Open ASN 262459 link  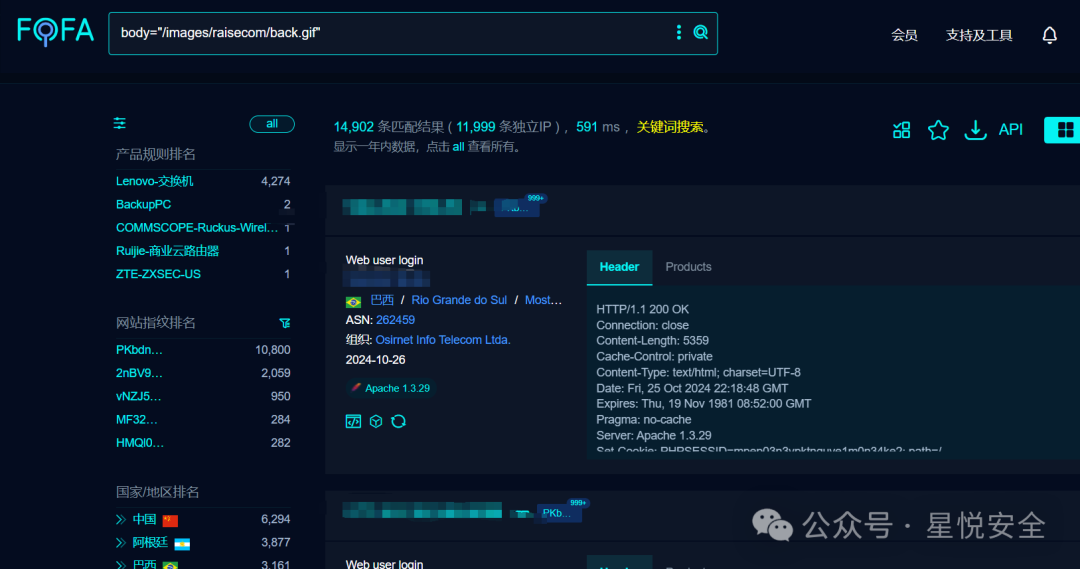point(395,320)
